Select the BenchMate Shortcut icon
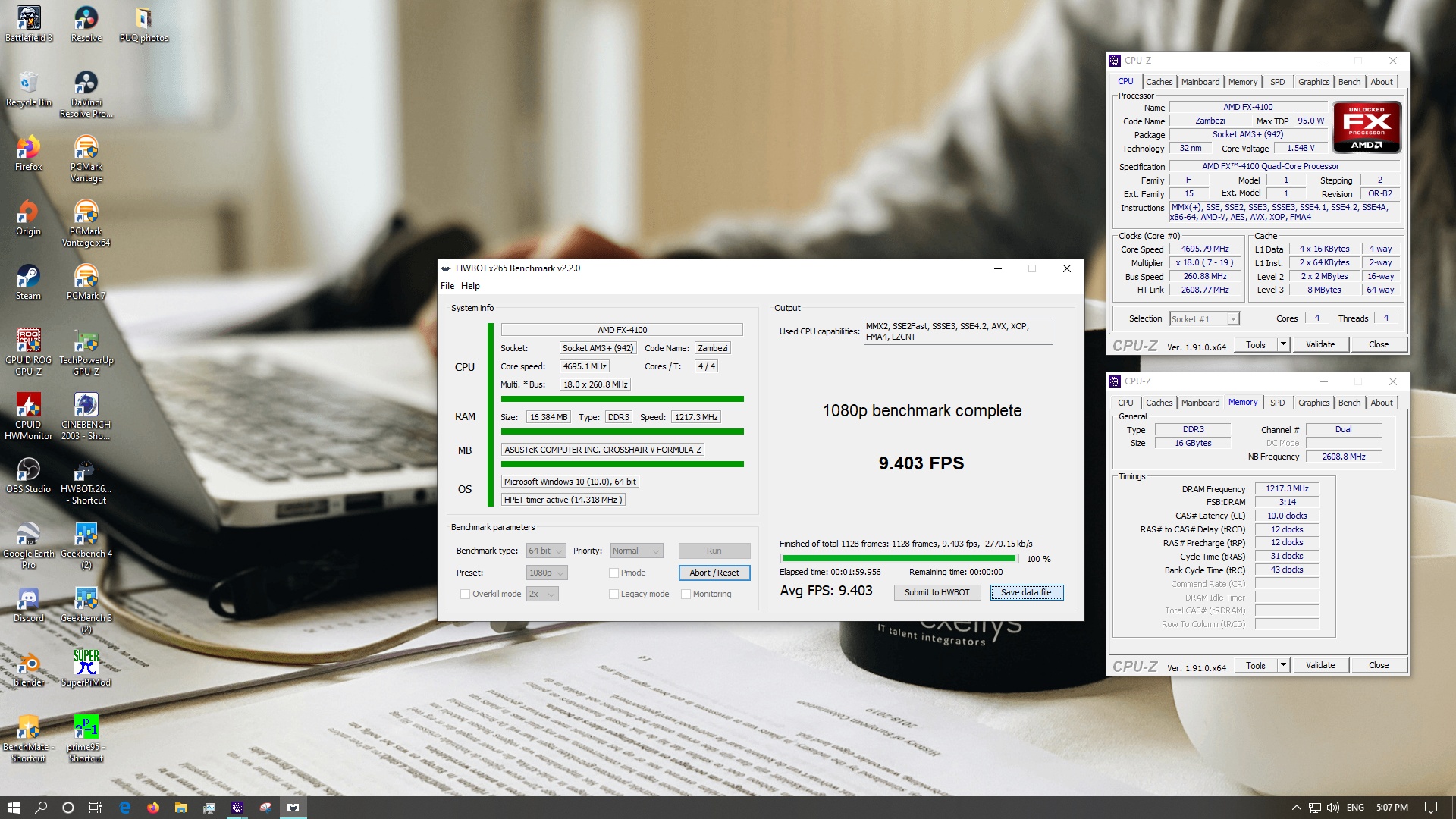Screen dimensions: 1456x819 tap(29, 739)
